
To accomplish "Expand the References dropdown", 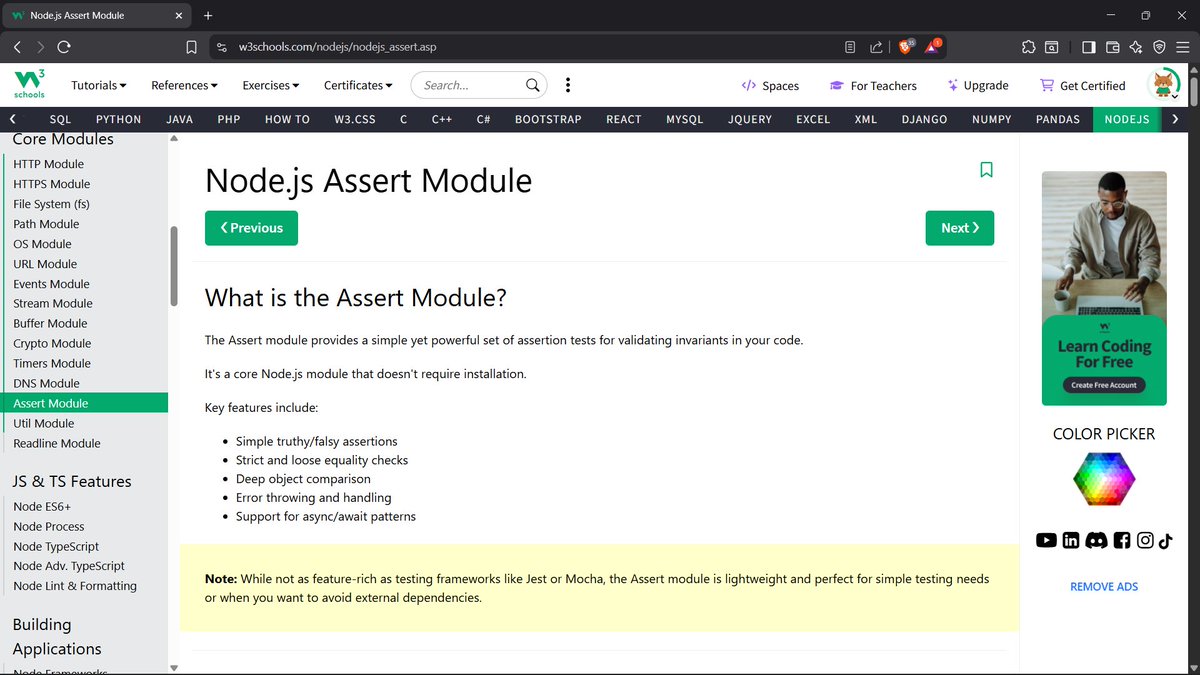I will click(184, 85).
